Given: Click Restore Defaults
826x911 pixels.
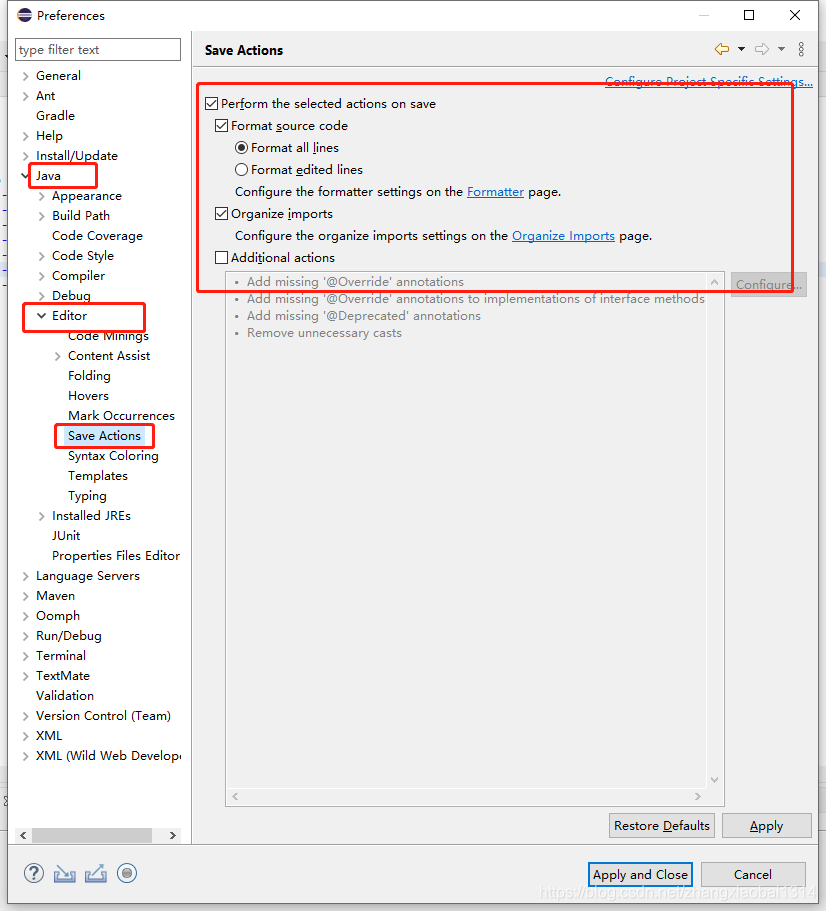Looking at the screenshot, I should coord(661,825).
